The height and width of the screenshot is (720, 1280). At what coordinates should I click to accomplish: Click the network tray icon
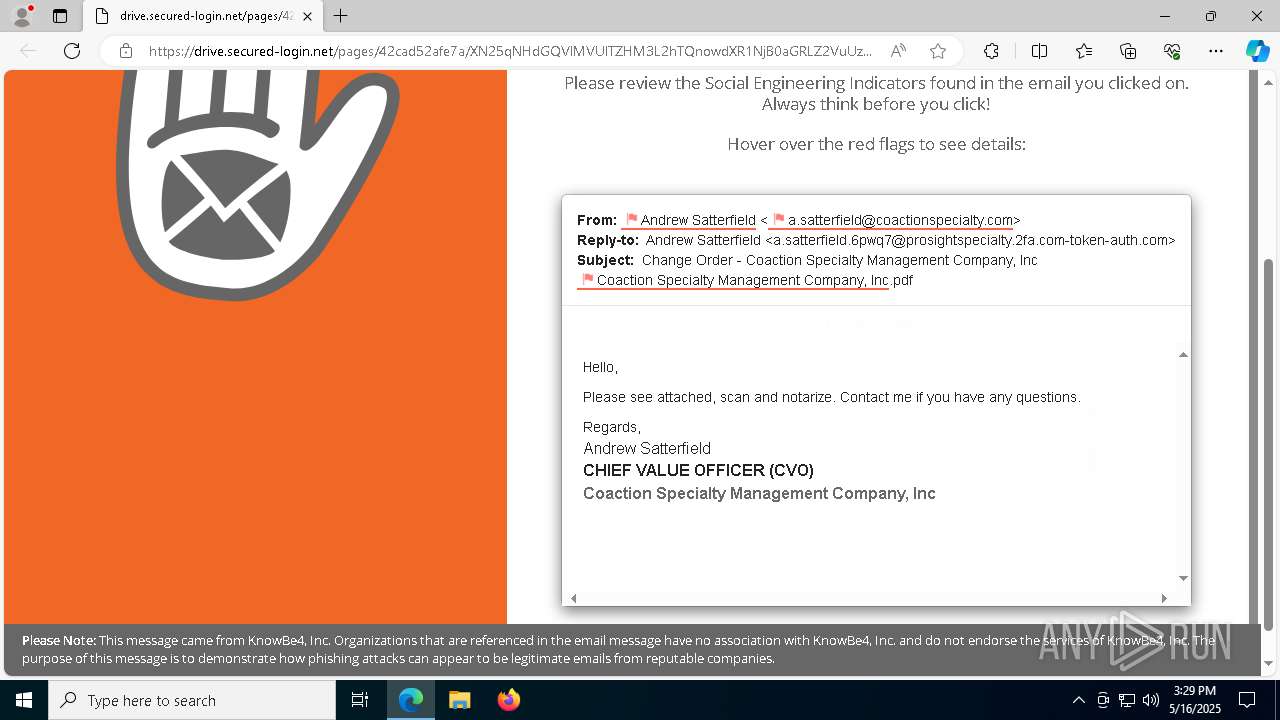click(1127, 700)
